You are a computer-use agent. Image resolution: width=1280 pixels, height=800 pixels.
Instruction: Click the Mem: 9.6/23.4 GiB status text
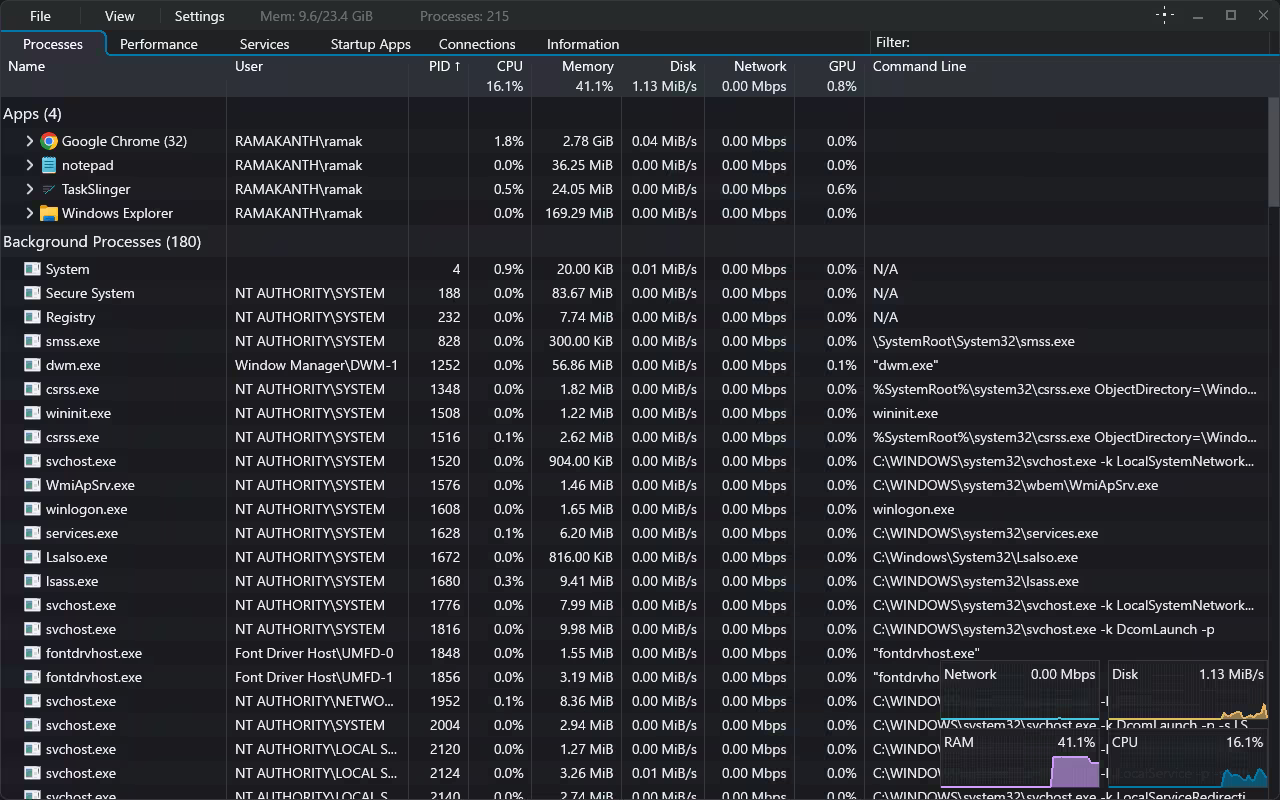(316, 16)
